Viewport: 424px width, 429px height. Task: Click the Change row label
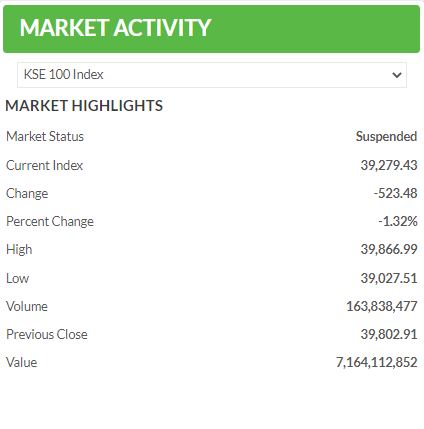[27, 194]
